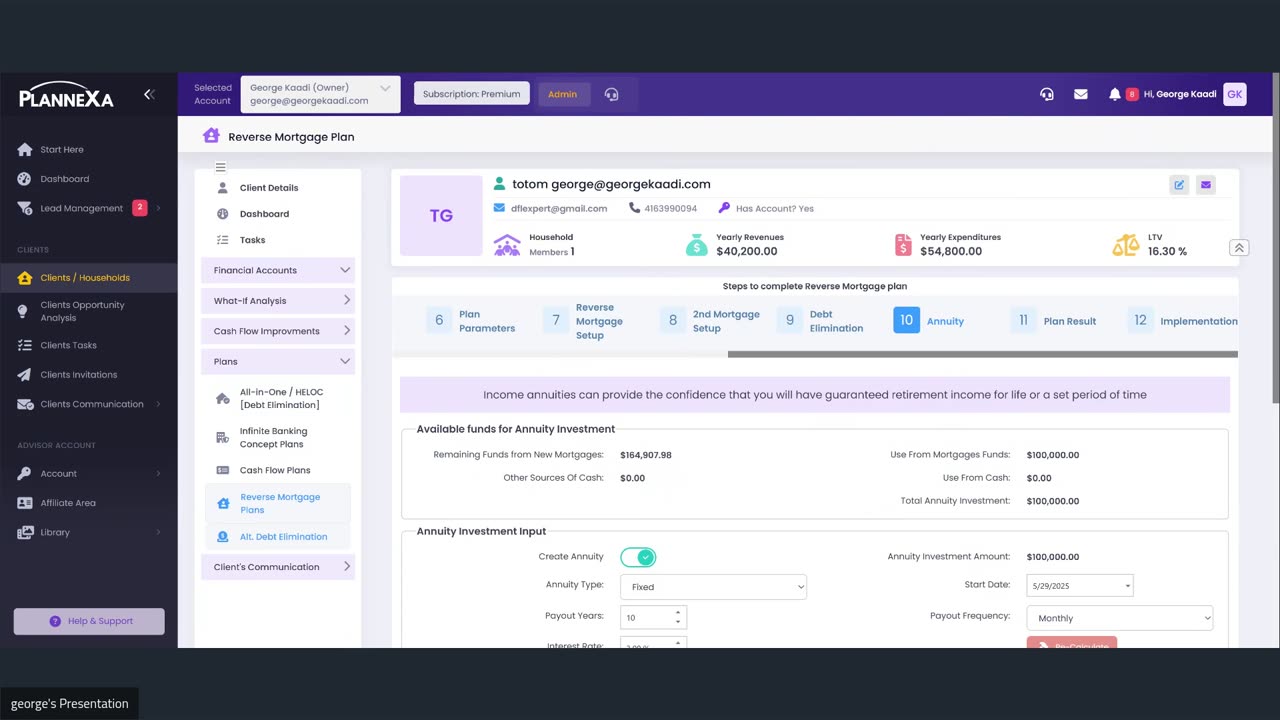Click the Lead Management funnel icon
The height and width of the screenshot is (720, 1280).
click(x=25, y=208)
